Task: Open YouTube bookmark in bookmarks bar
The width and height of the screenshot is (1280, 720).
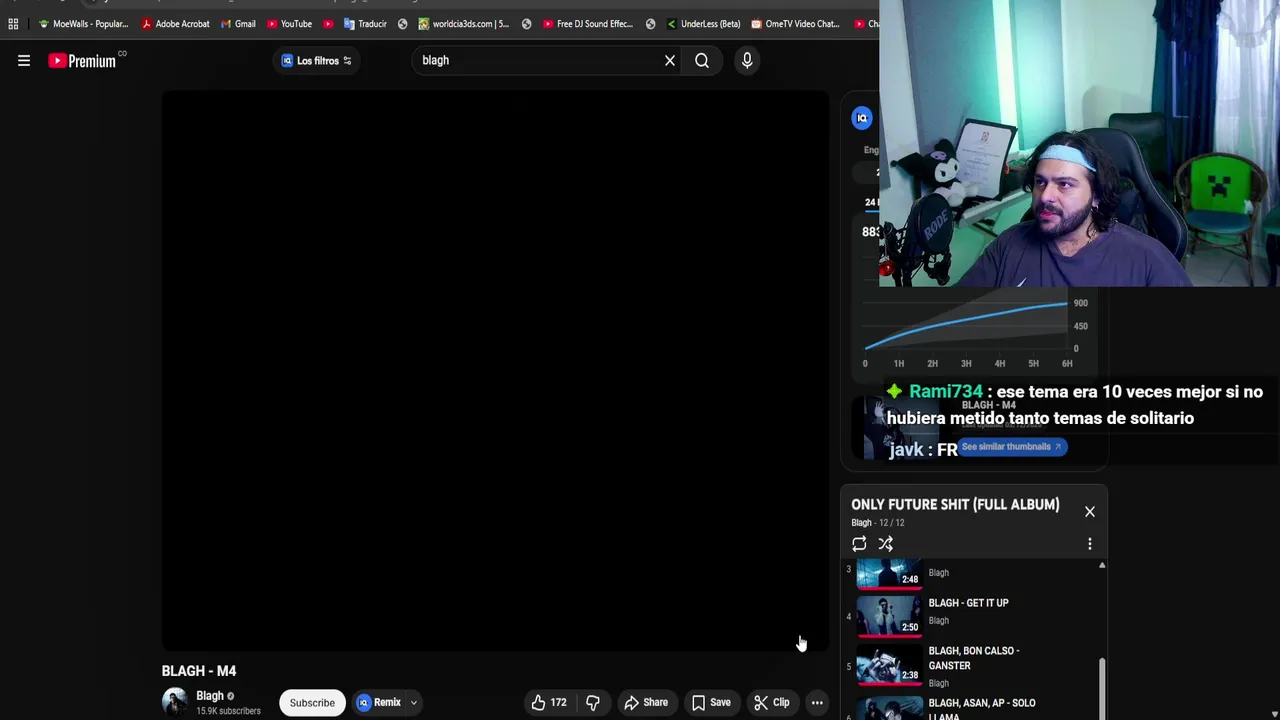Action: tap(289, 24)
